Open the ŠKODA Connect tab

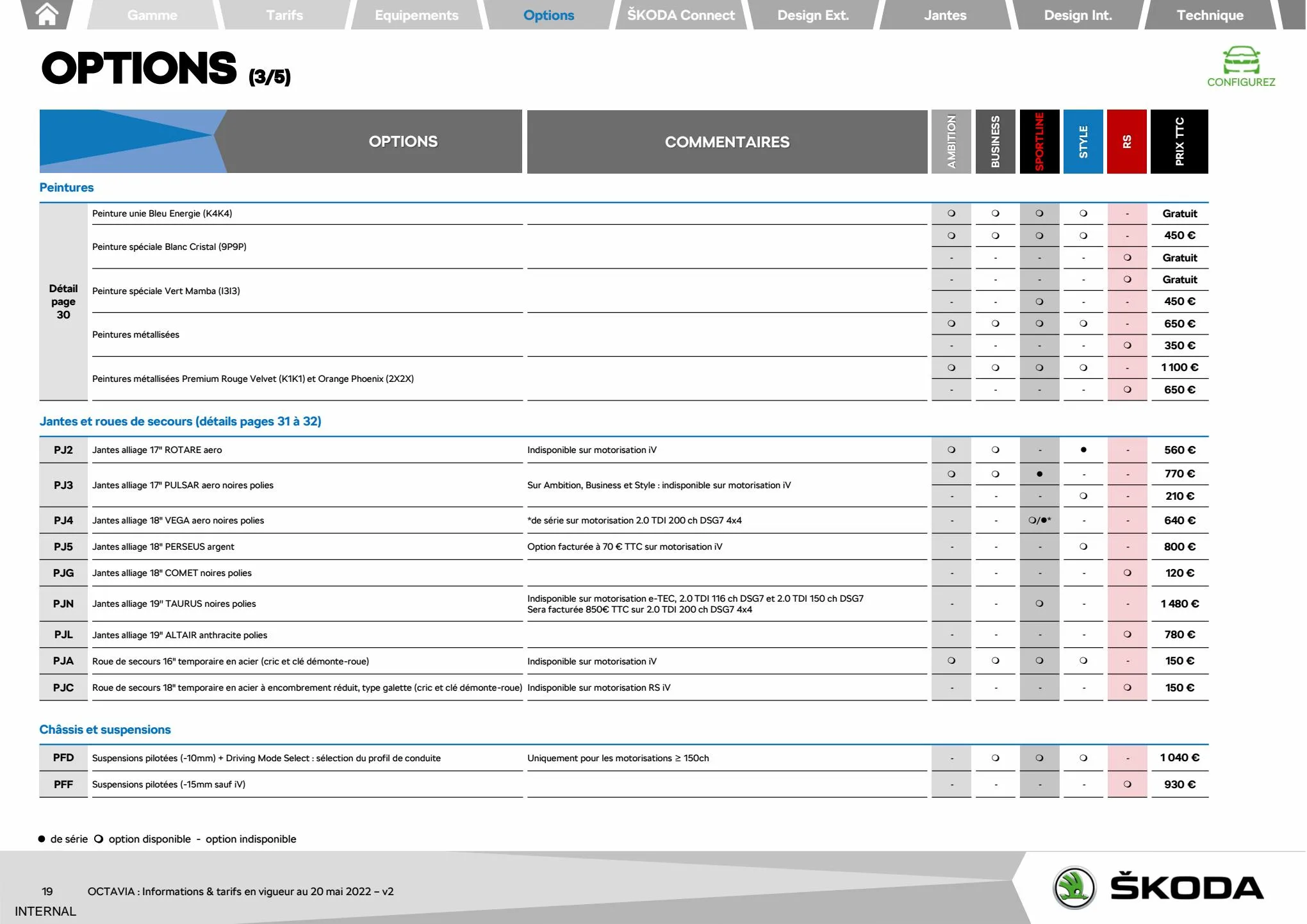[x=681, y=15]
